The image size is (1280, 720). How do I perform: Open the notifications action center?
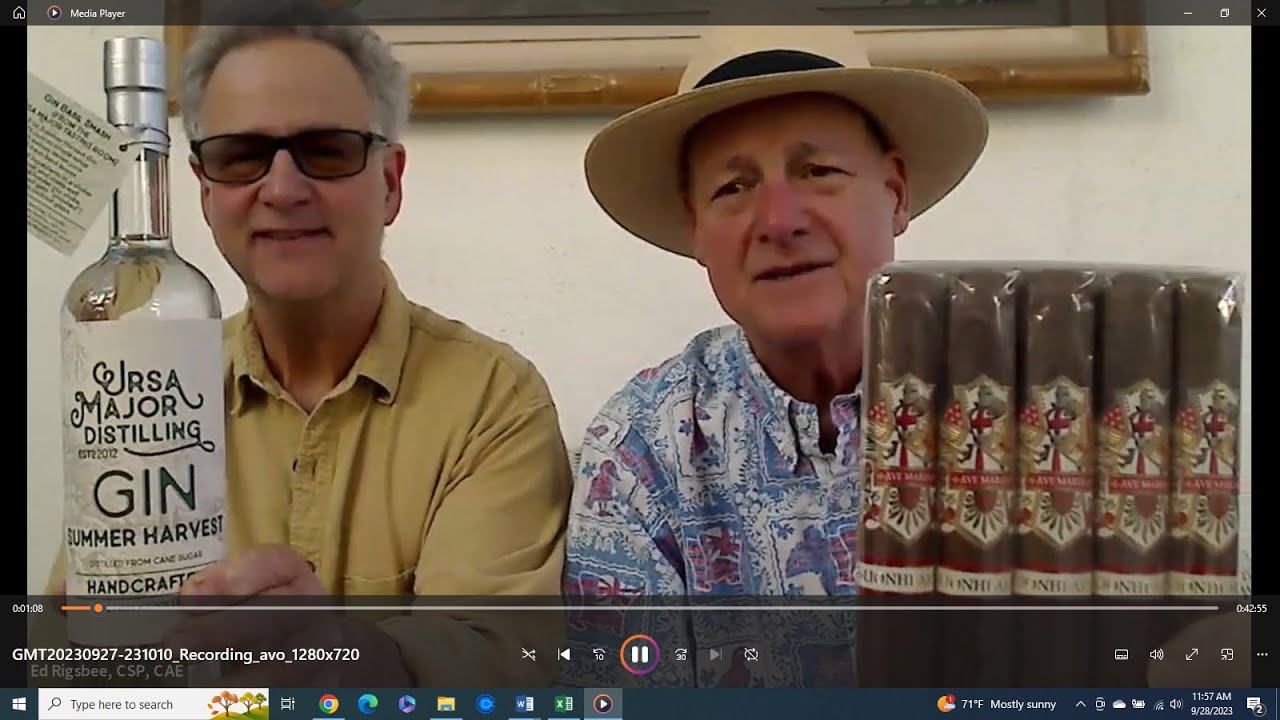point(1255,704)
